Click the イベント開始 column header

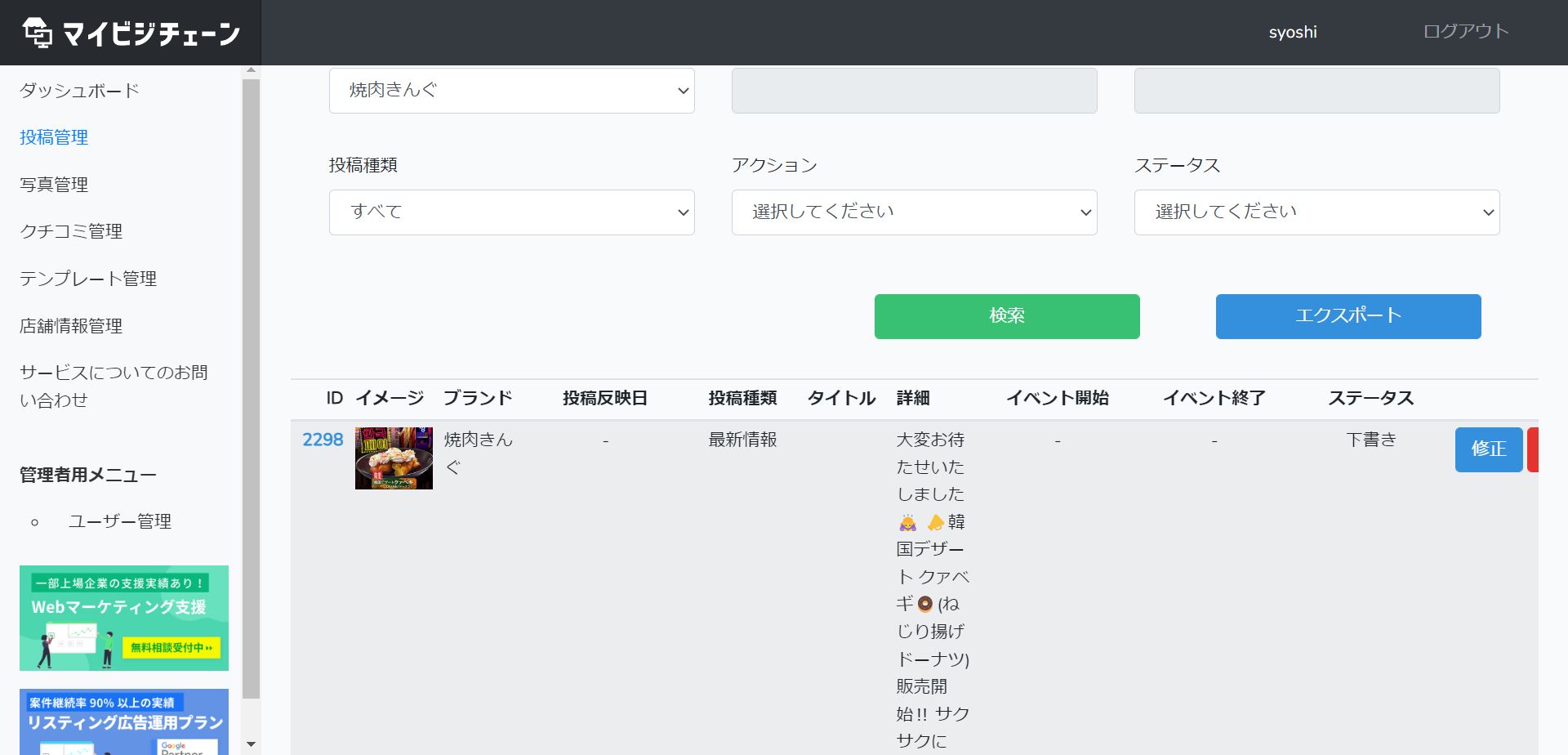click(x=1058, y=398)
